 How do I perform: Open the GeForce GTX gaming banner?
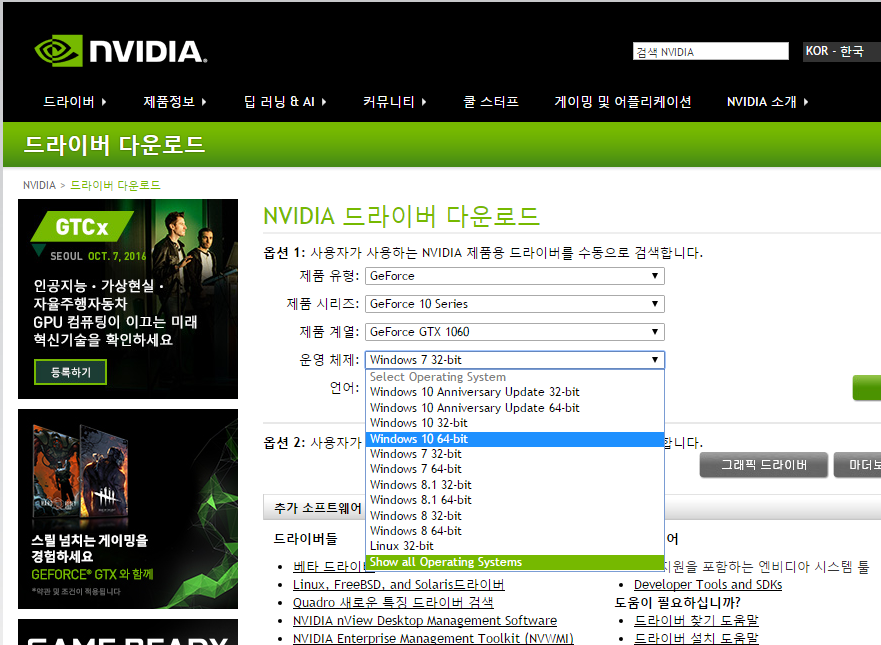tap(128, 509)
